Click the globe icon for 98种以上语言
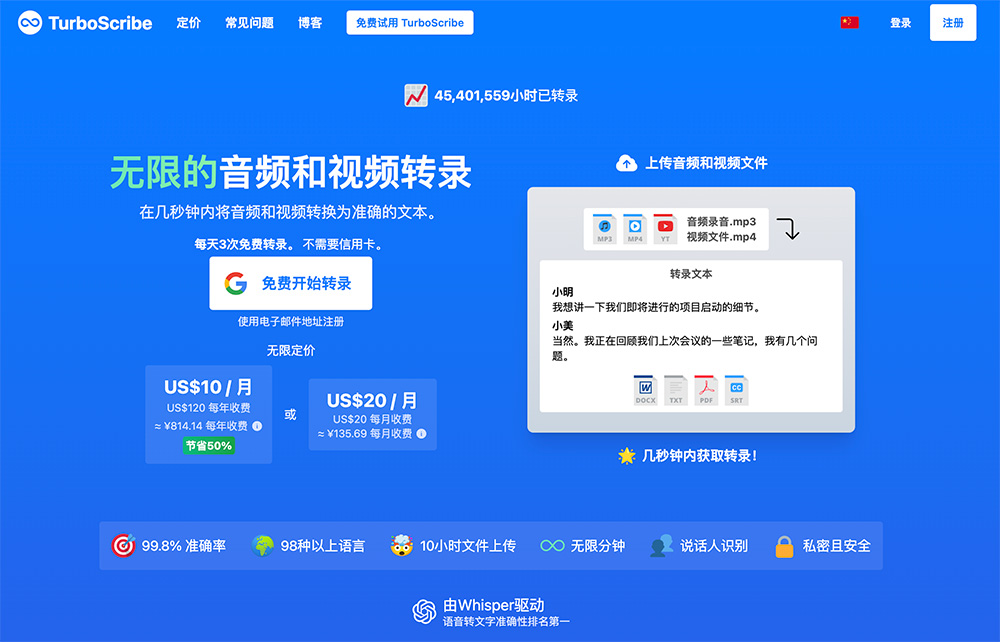The image size is (1000, 642). click(x=263, y=546)
